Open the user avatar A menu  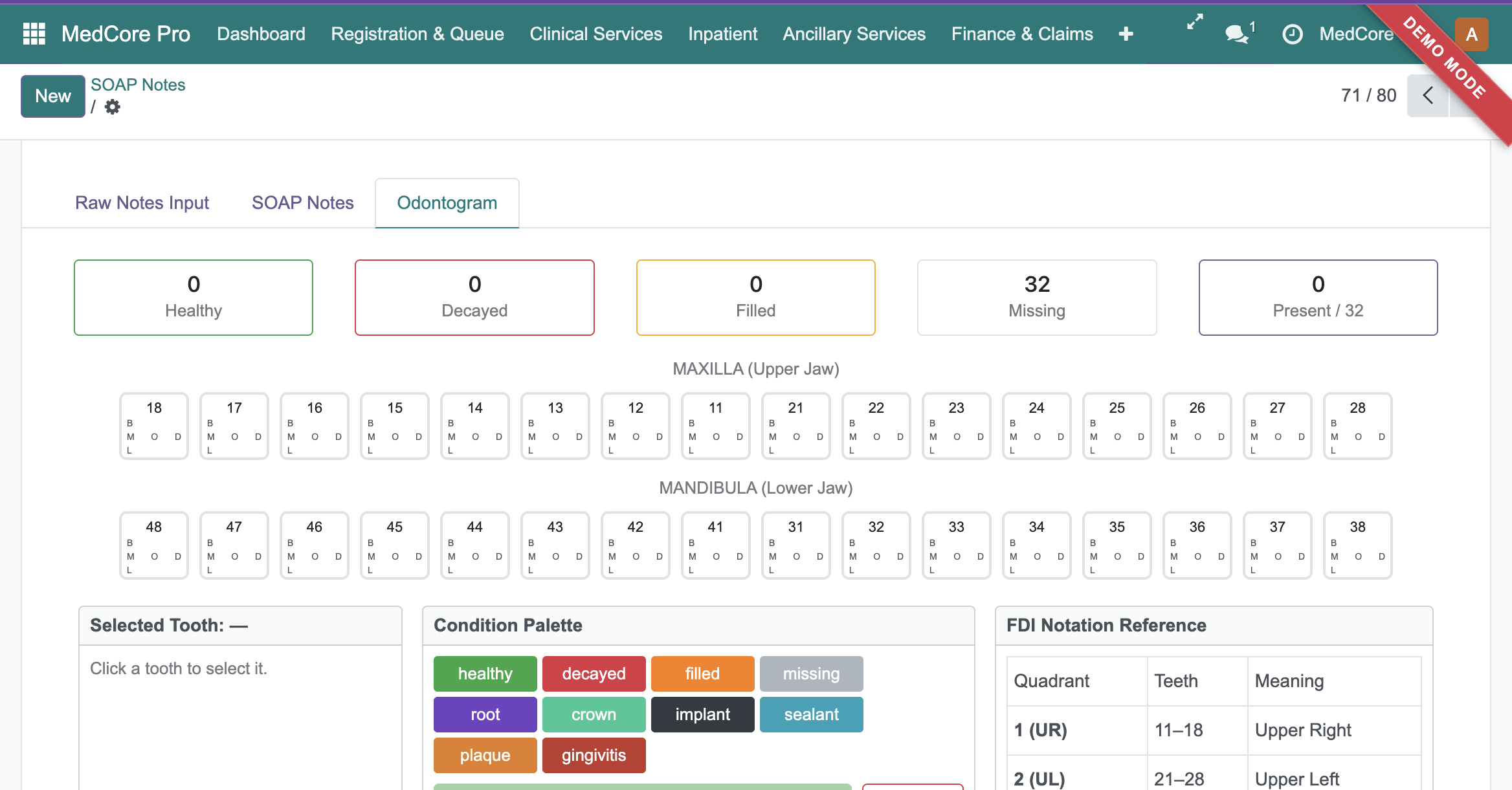[1471, 34]
